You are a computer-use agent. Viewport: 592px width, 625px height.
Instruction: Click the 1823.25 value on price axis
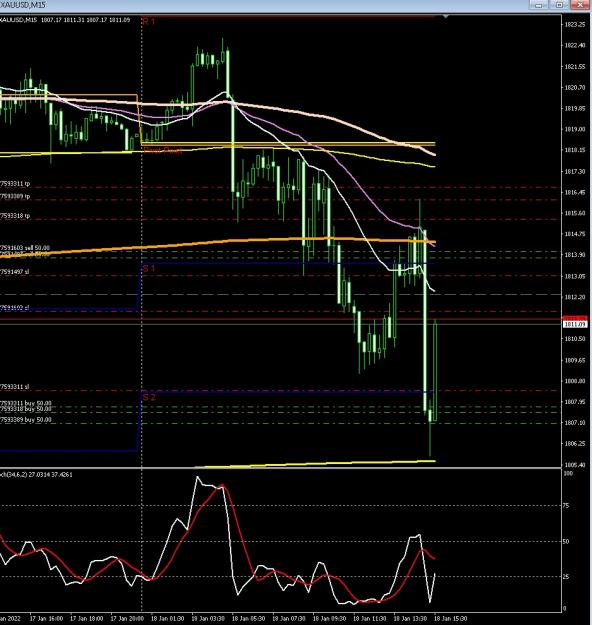(x=574, y=25)
